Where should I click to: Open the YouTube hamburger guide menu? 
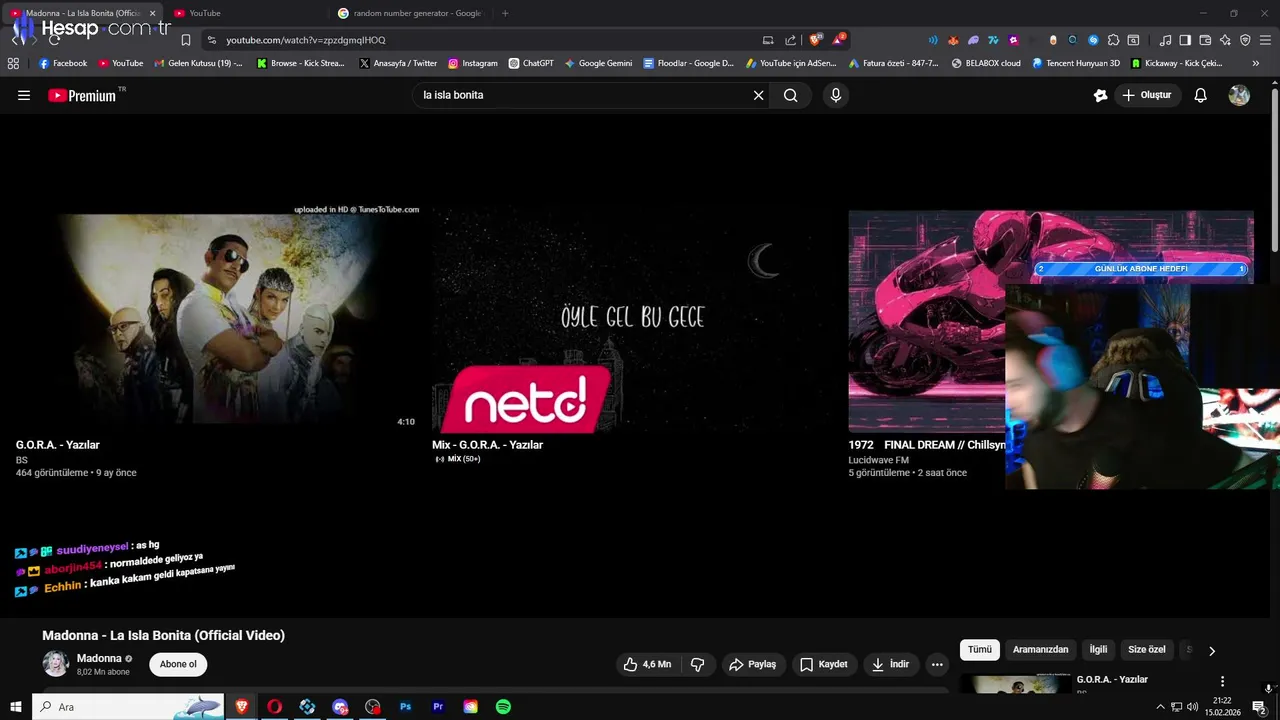coord(24,96)
